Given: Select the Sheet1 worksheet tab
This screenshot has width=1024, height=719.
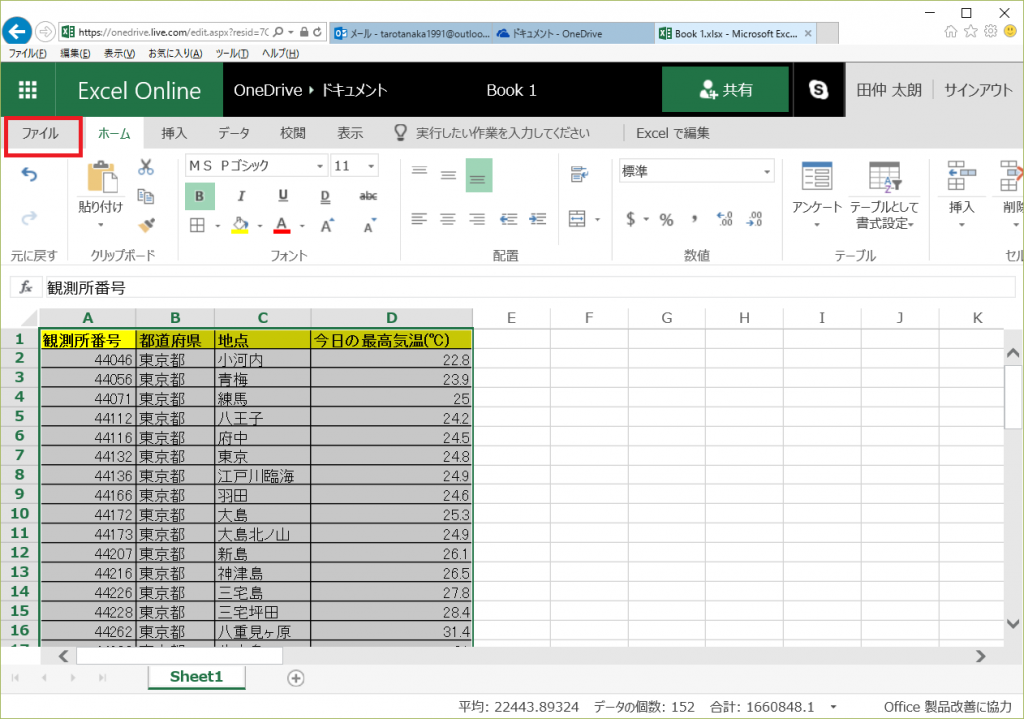Looking at the screenshot, I should coord(197,677).
